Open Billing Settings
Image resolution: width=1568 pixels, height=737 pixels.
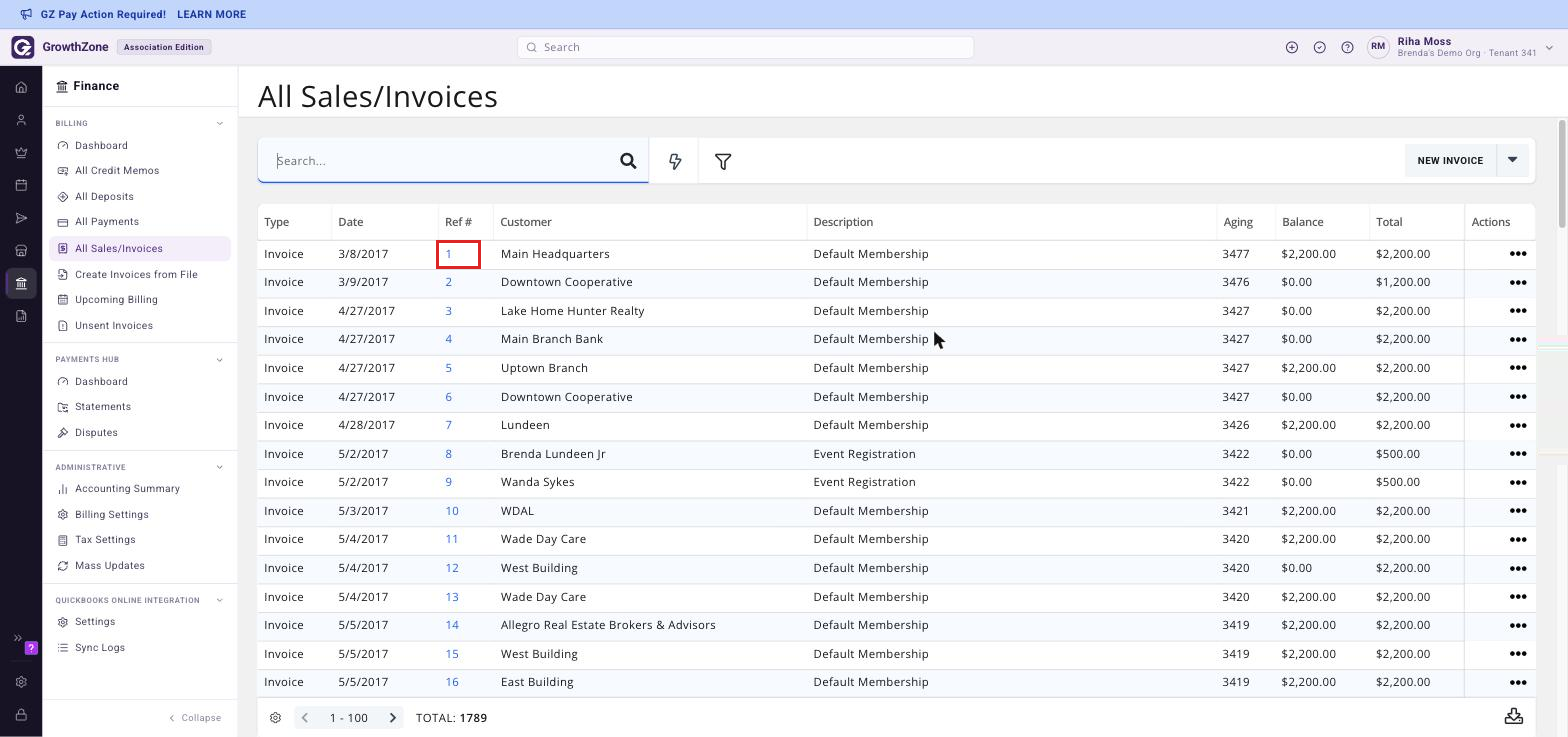[112, 515]
